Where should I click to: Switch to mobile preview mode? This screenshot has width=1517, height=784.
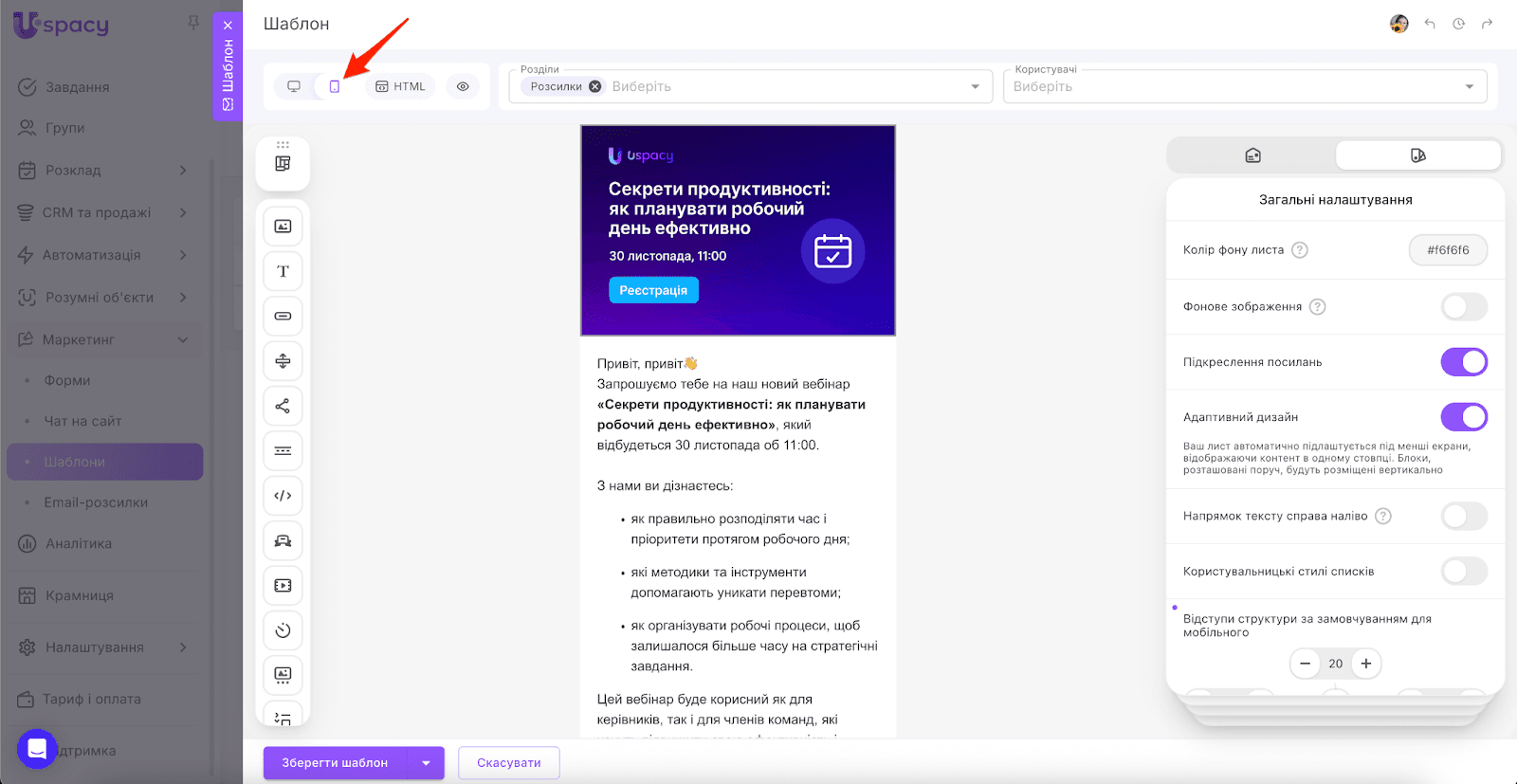click(335, 86)
